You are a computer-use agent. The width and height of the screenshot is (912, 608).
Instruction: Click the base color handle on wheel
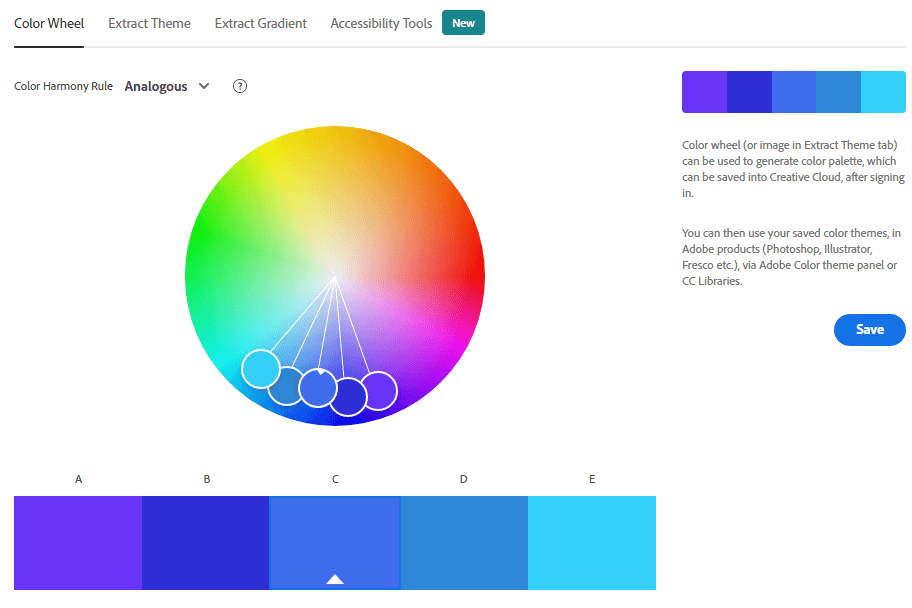tap(318, 387)
